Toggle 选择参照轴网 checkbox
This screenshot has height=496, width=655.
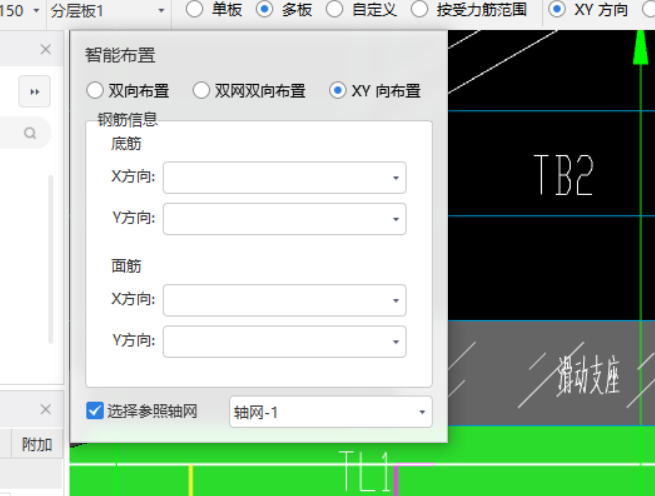(x=95, y=411)
